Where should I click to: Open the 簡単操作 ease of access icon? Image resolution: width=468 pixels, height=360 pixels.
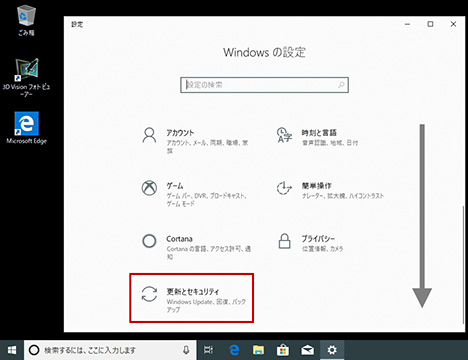click(x=284, y=188)
